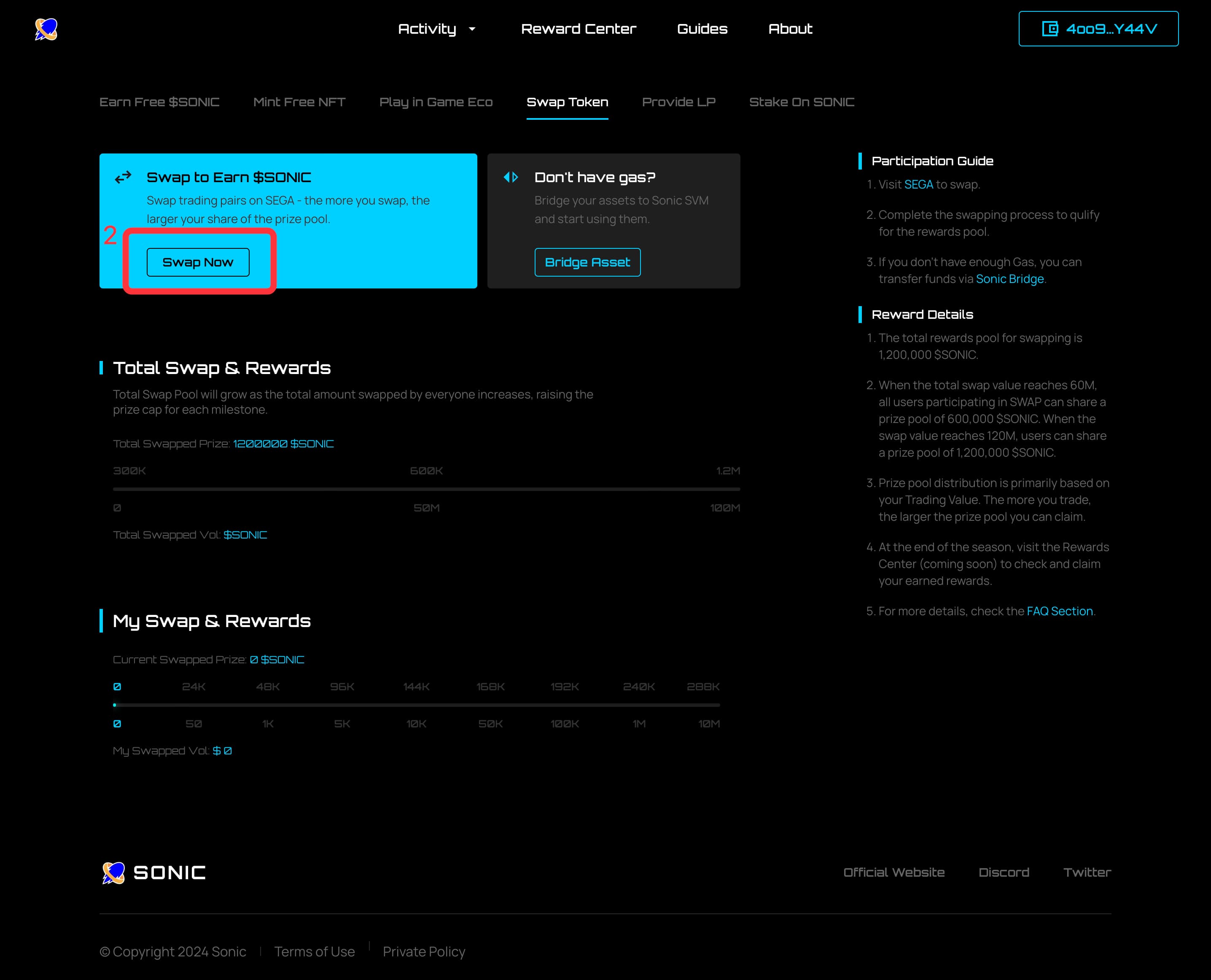The width and height of the screenshot is (1211, 980).
Task: Click the Swap Now button
Action: [198, 262]
